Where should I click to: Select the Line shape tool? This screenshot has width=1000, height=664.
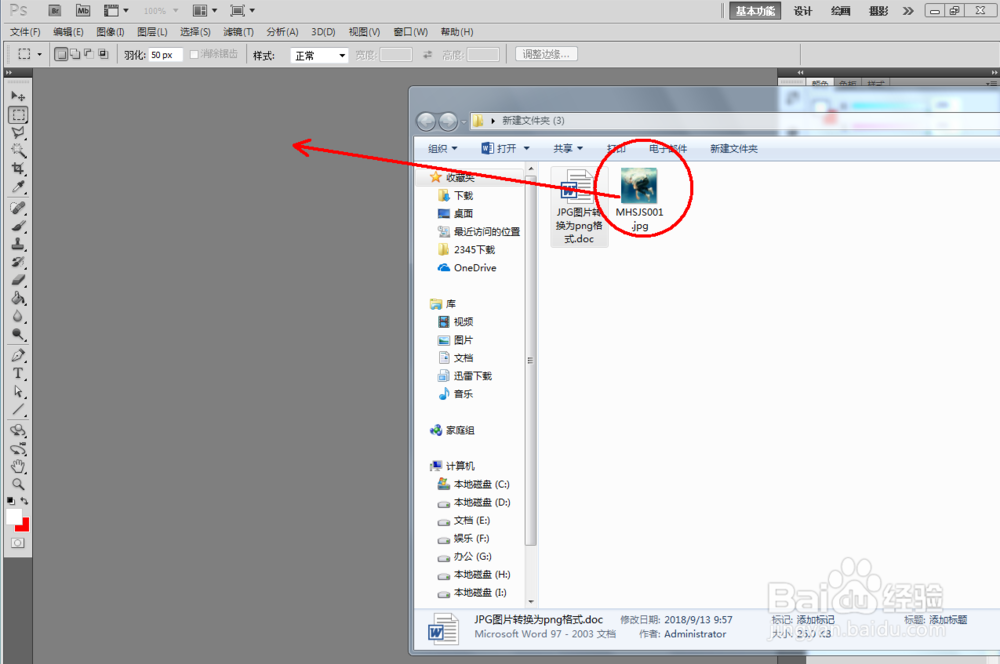pos(18,409)
